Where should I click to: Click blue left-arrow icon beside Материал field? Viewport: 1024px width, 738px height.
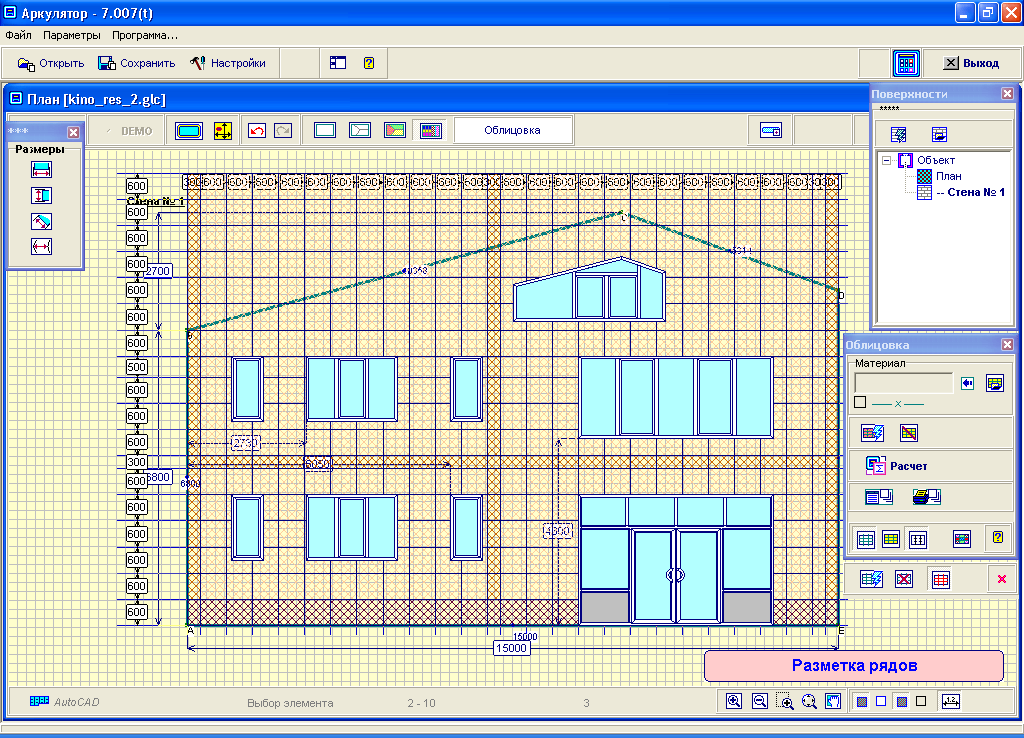[968, 383]
